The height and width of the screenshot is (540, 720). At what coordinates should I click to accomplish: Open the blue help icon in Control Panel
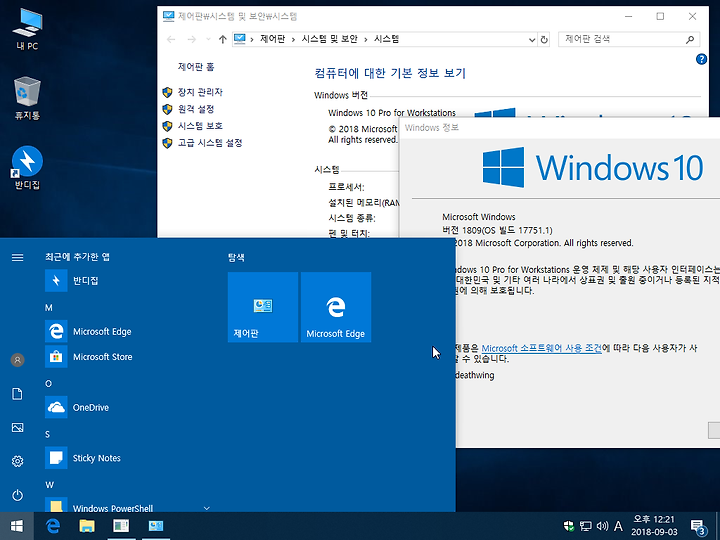pyautogui.click(x=701, y=59)
